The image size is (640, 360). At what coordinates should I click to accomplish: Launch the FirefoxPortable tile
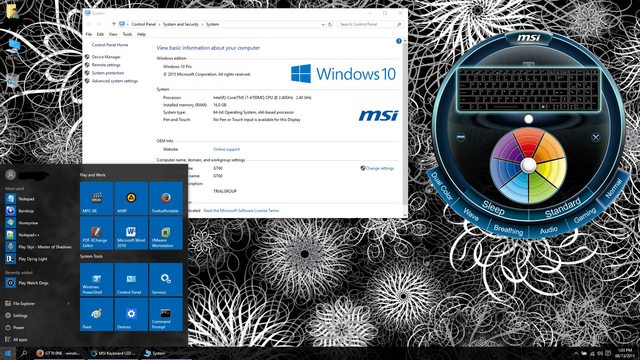click(166, 198)
